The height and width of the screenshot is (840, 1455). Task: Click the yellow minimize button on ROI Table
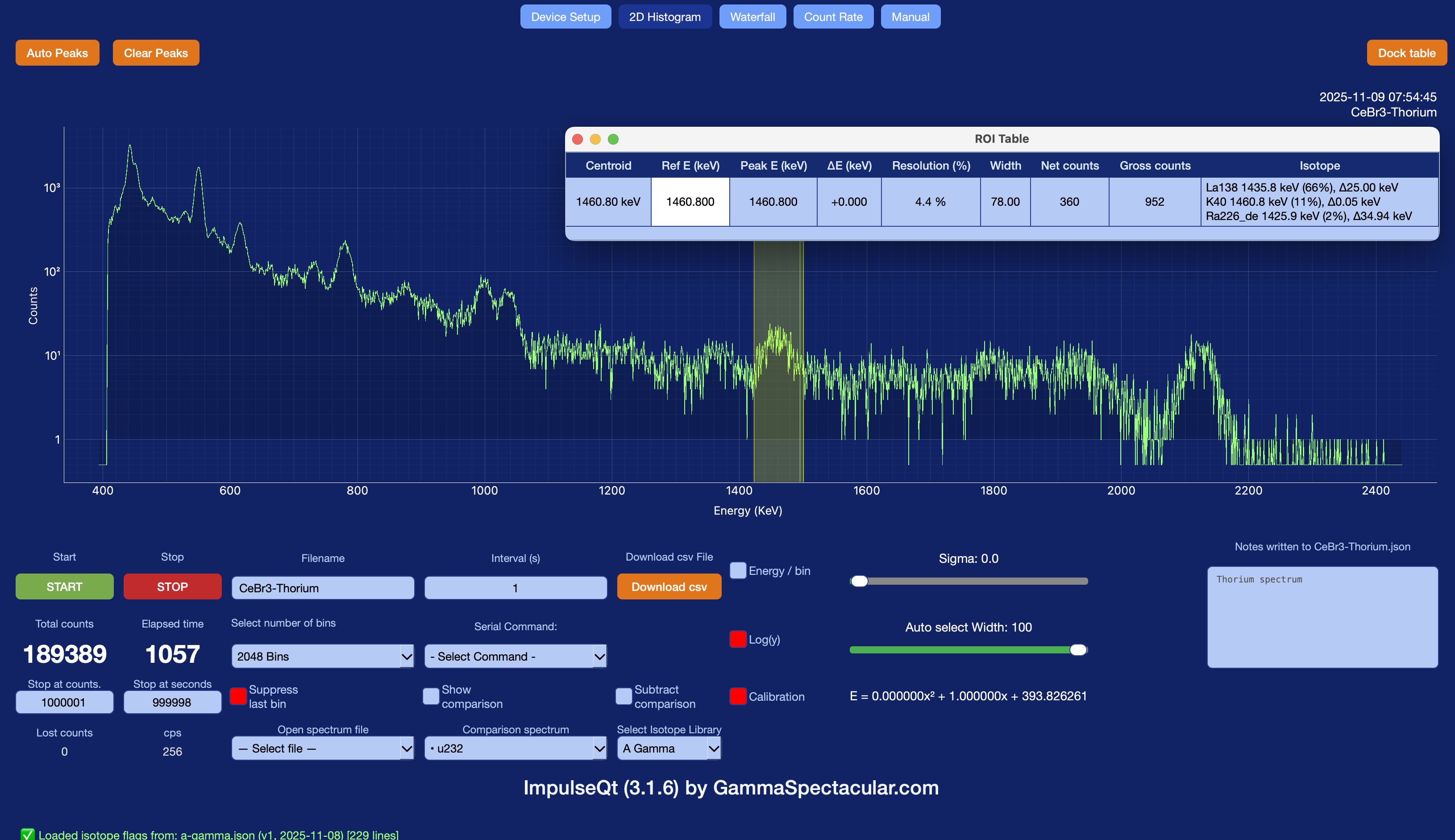coord(595,139)
